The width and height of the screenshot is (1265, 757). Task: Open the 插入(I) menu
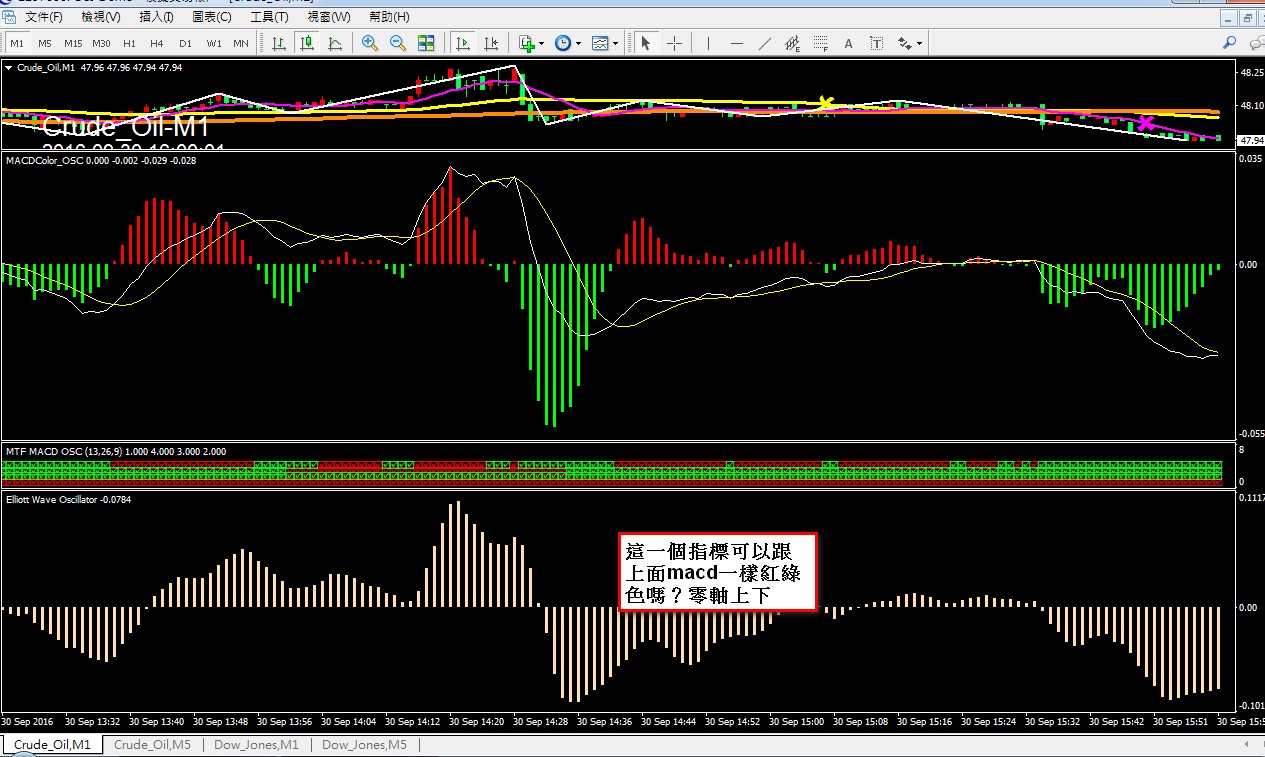click(156, 17)
